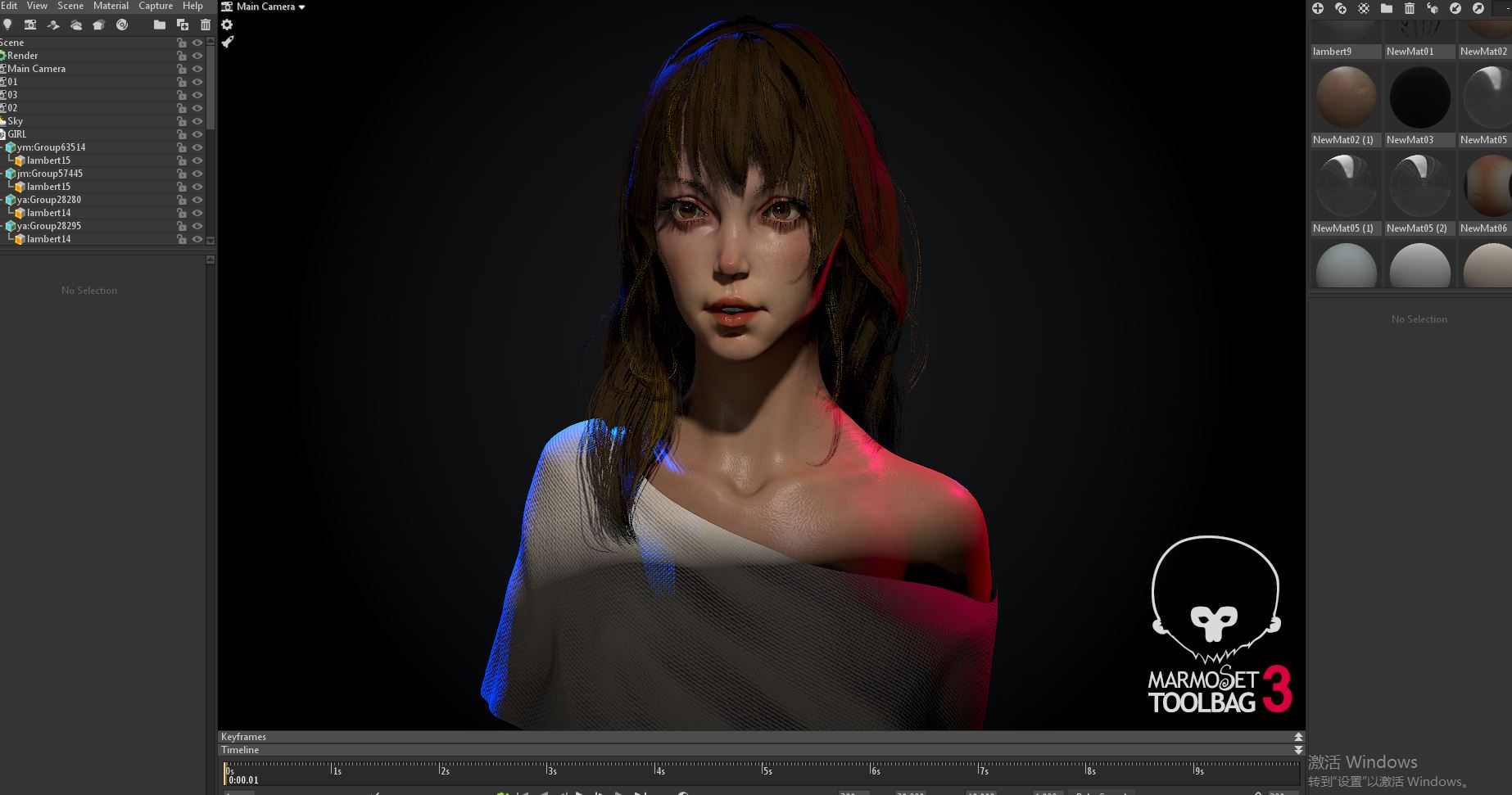
Task: Lock the Sky object
Action: click(182, 121)
